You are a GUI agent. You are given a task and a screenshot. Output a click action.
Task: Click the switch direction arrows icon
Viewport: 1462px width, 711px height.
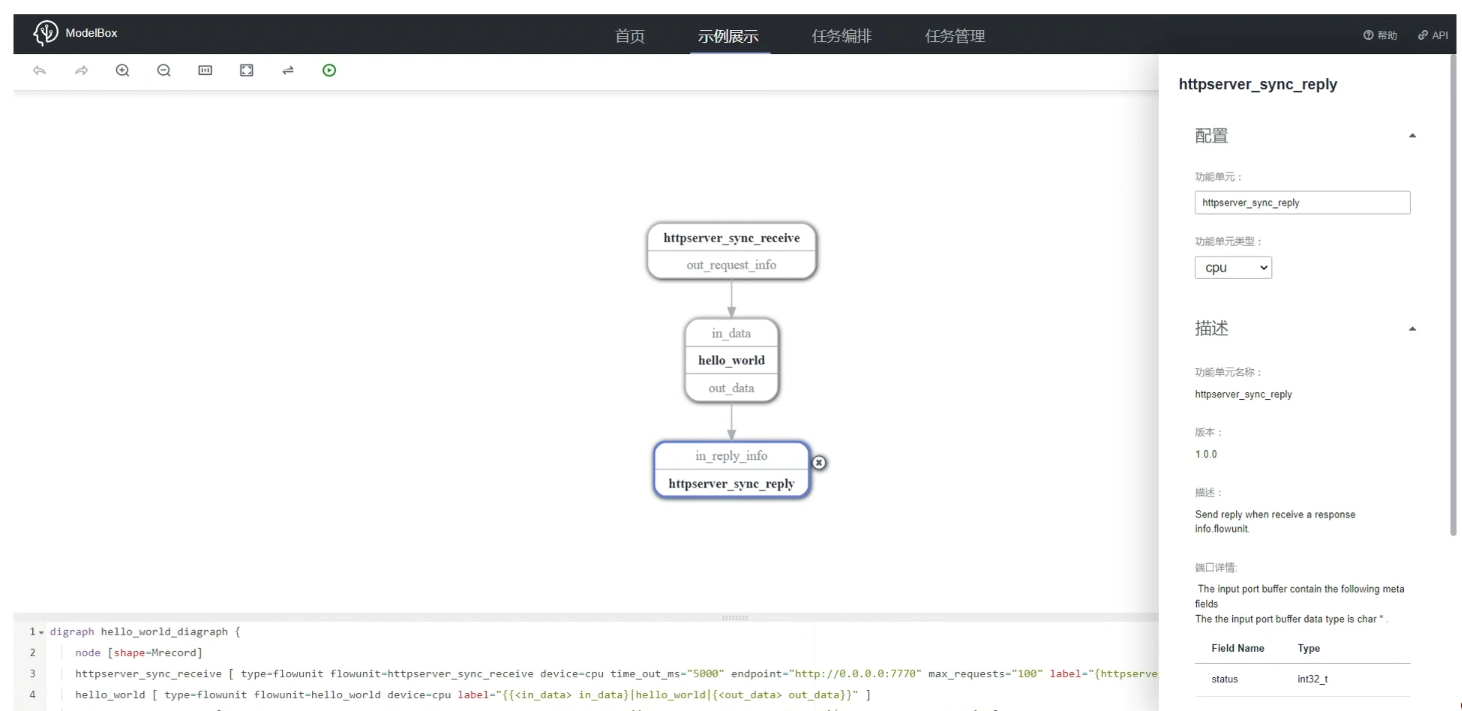pyautogui.click(x=288, y=70)
